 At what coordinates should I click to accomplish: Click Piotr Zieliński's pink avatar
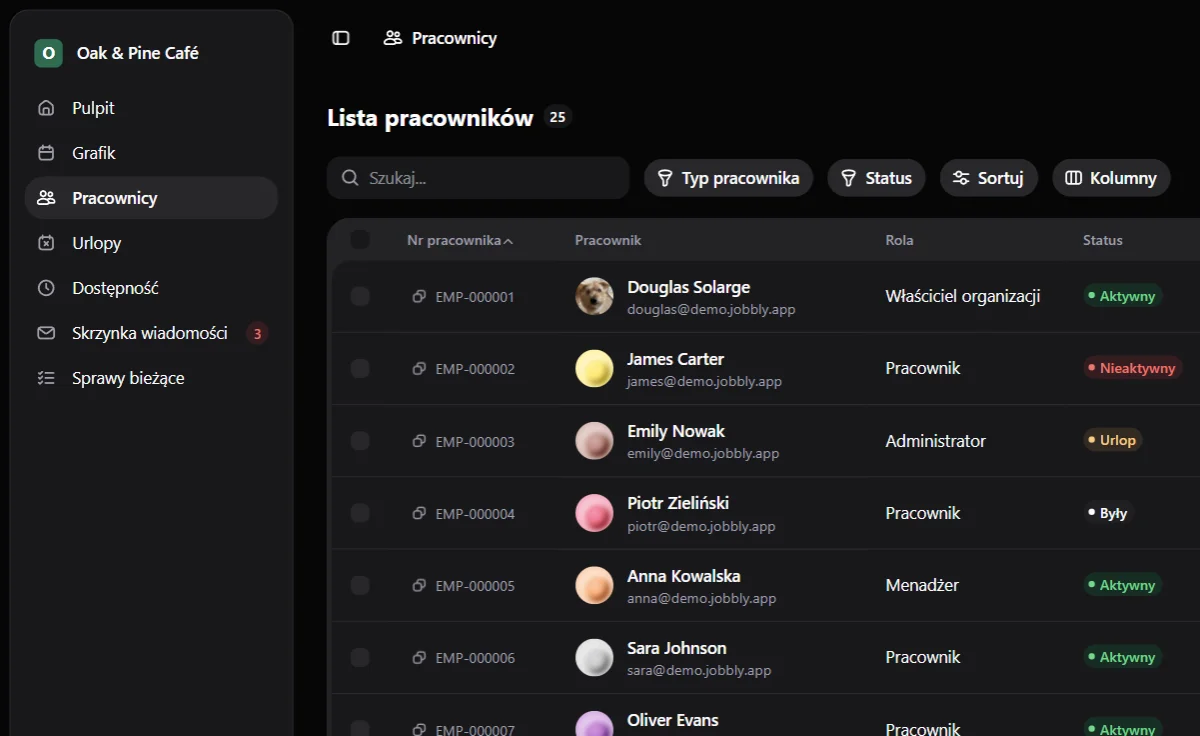(x=594, y=513)
